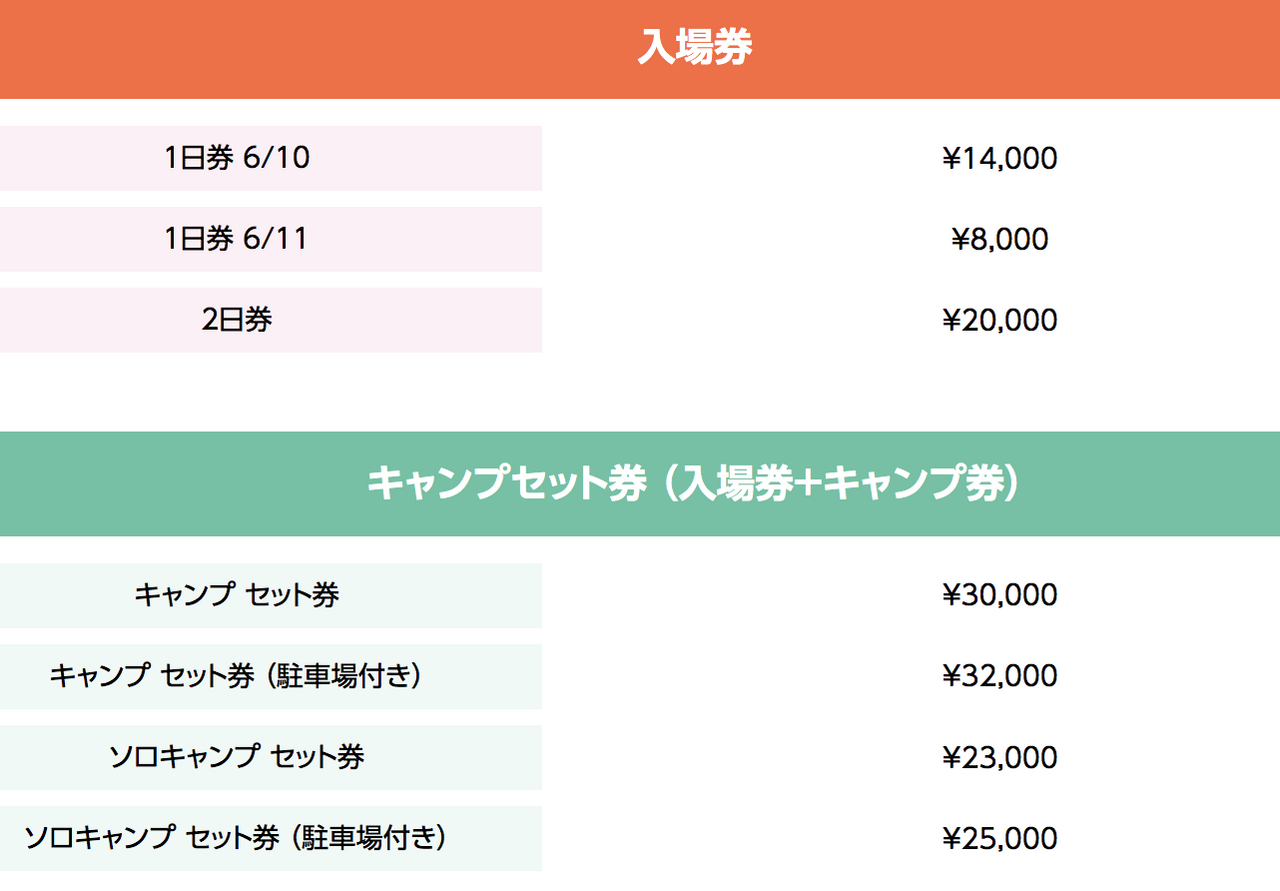Click the 6/10 date text
The width and height of the screenshot is (1280, 891).
coord(276,158)
